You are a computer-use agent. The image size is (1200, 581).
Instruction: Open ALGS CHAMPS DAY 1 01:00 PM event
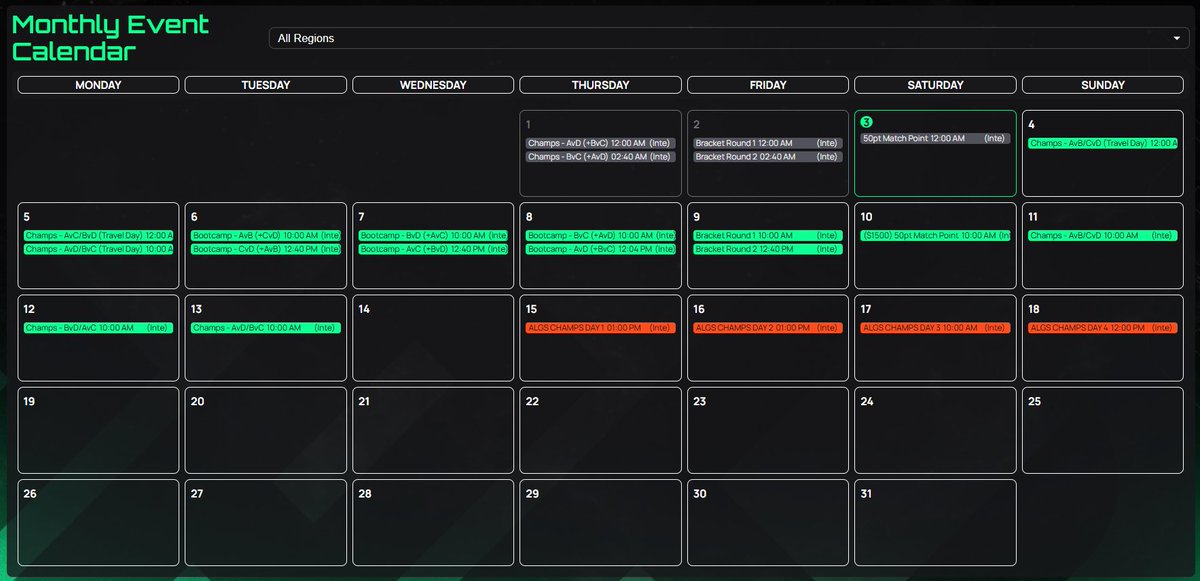click(601, 327)
